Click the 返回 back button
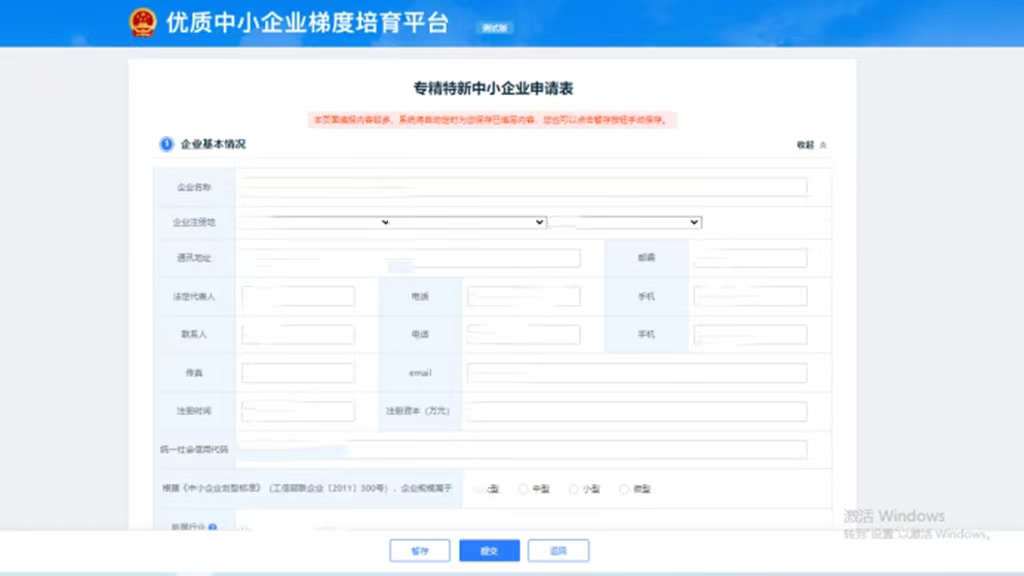1024x576 pixels. 558,551
